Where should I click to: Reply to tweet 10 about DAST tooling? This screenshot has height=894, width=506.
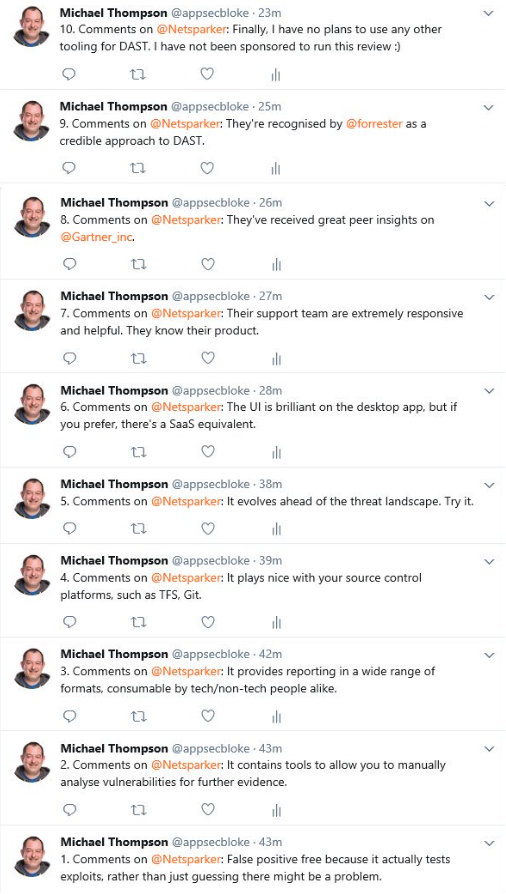(69, 74)
